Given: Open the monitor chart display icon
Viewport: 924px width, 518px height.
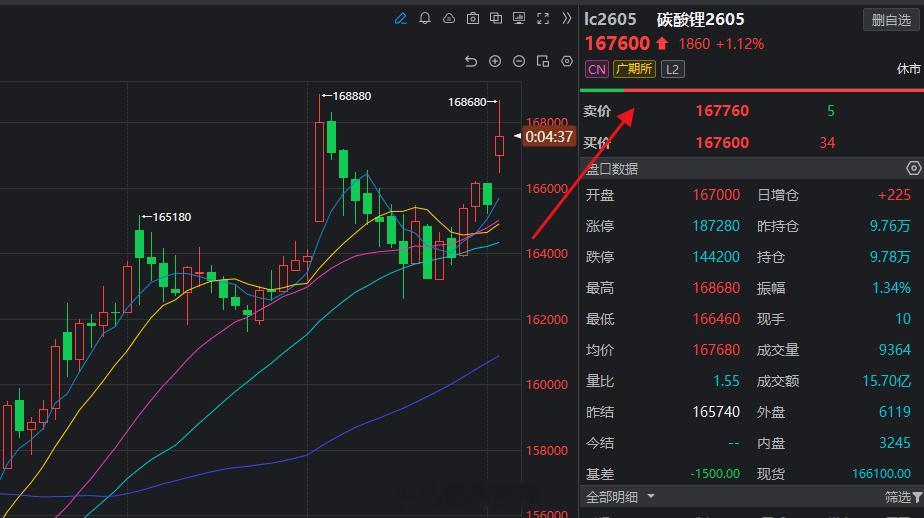Looking at the screenshot, I should [519, 19].
